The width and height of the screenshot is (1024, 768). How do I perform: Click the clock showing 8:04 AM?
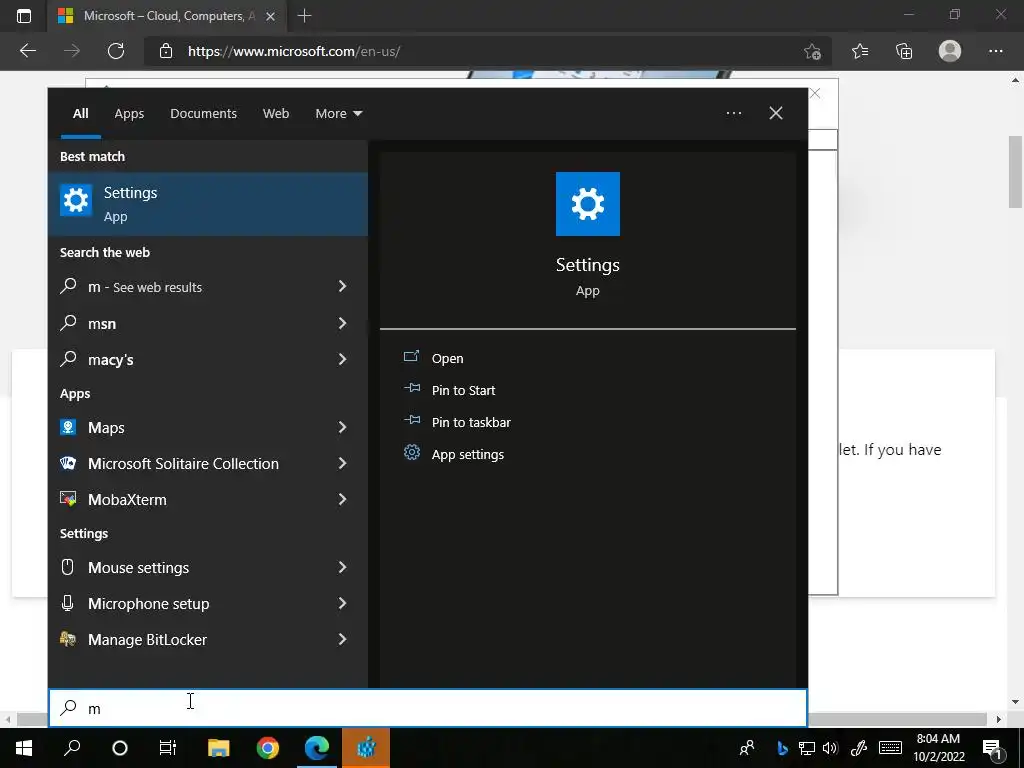pos(938,739)
